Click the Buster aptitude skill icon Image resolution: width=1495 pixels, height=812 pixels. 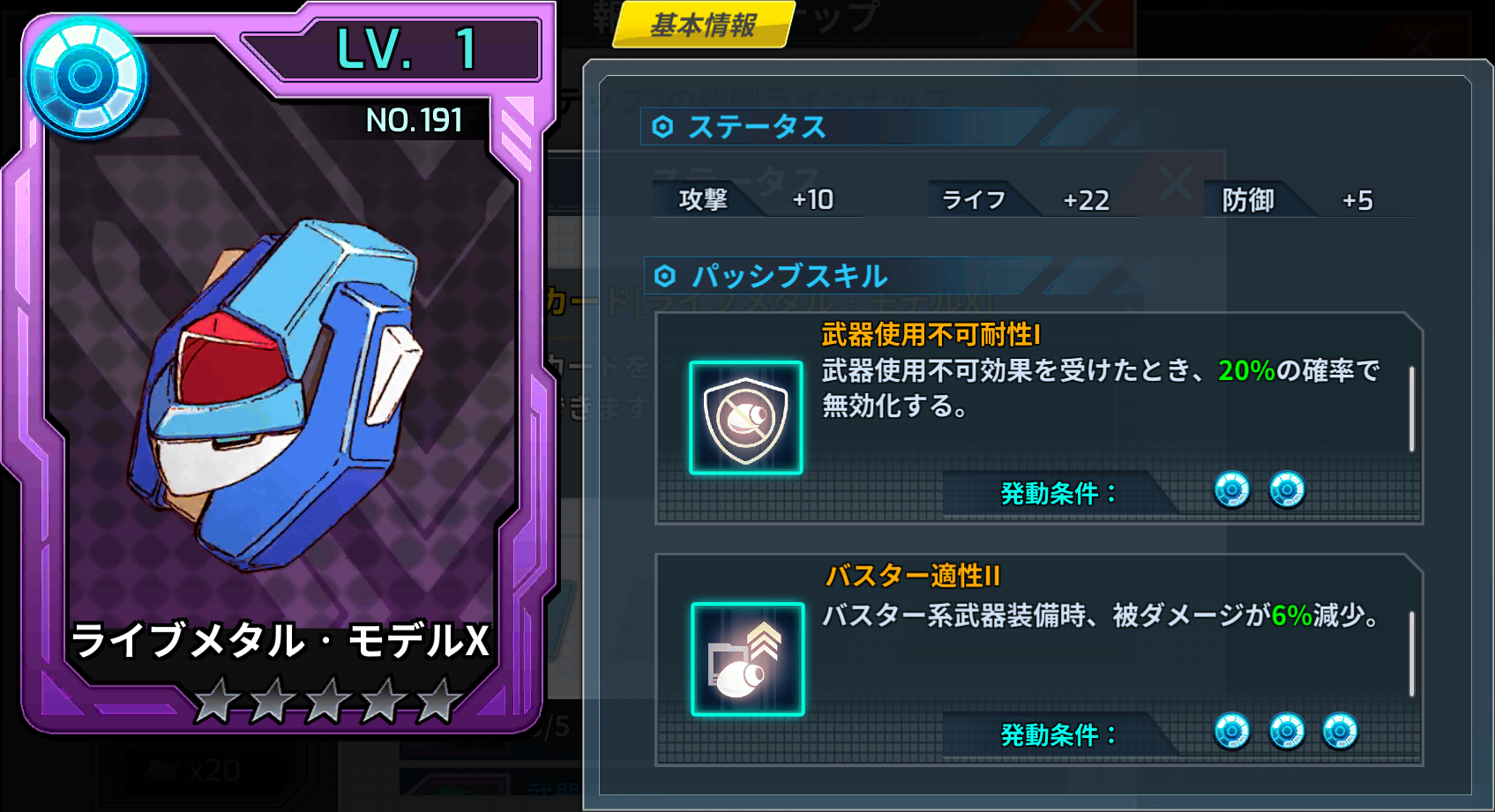point(748,659)
